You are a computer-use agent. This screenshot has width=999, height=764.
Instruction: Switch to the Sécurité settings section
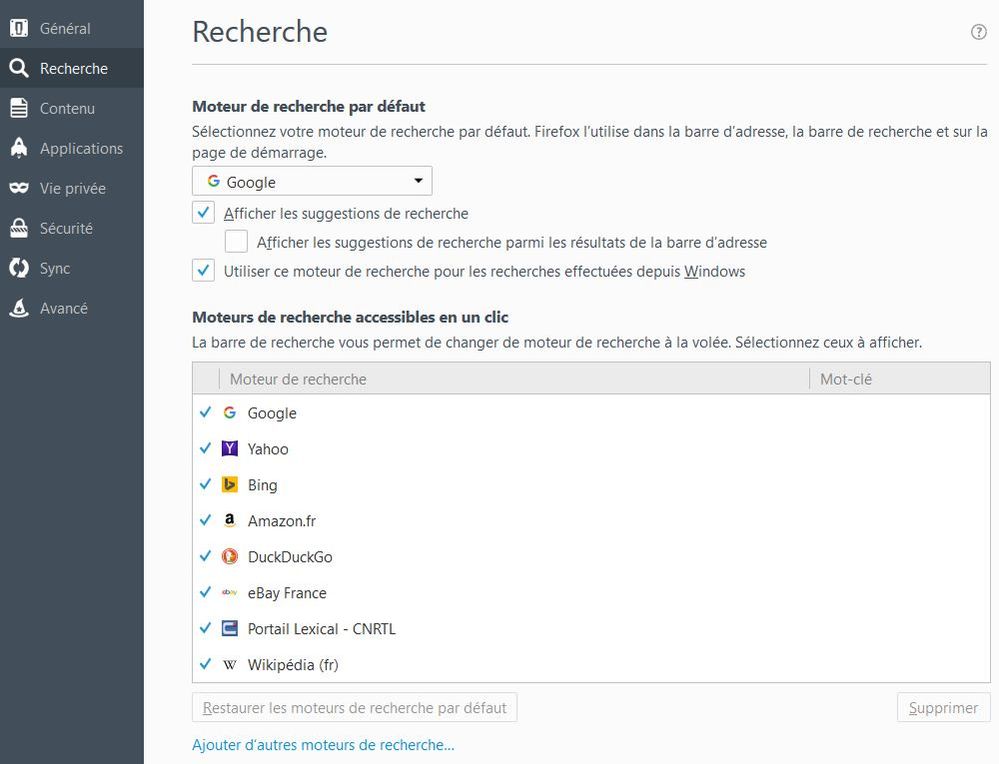pyautogui.click(x=66, y=228)
